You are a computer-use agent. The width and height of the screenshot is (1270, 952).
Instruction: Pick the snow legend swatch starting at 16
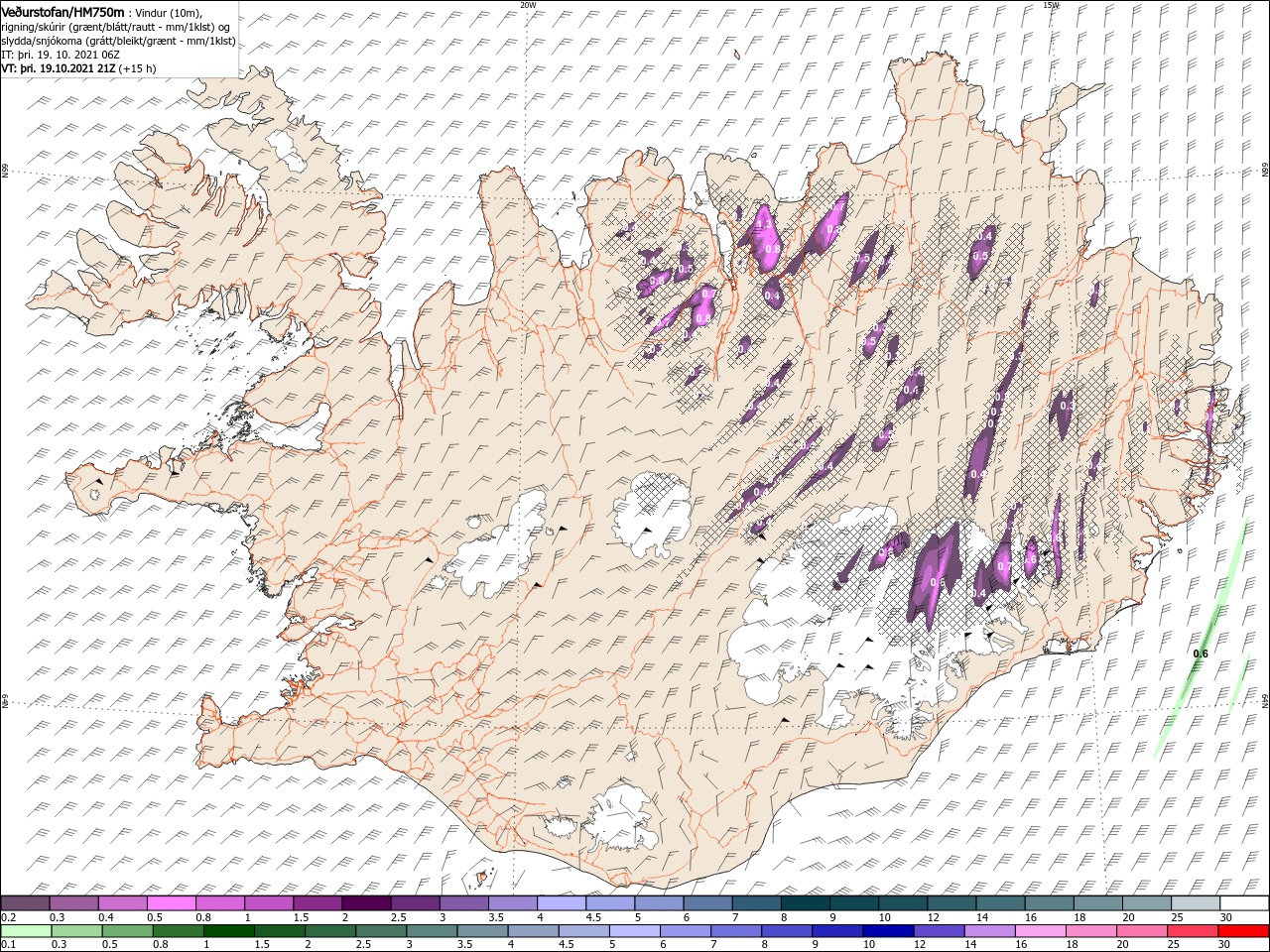(x=1050, y=902)
